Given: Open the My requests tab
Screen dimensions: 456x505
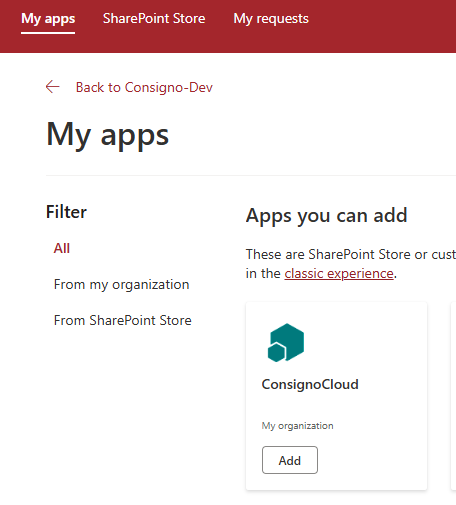Looking at the screenshot, I should click(271, 19).
